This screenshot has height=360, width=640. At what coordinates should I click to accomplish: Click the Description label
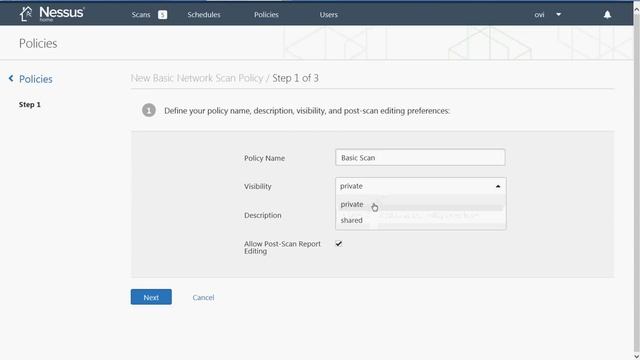(x=262, y=215)
